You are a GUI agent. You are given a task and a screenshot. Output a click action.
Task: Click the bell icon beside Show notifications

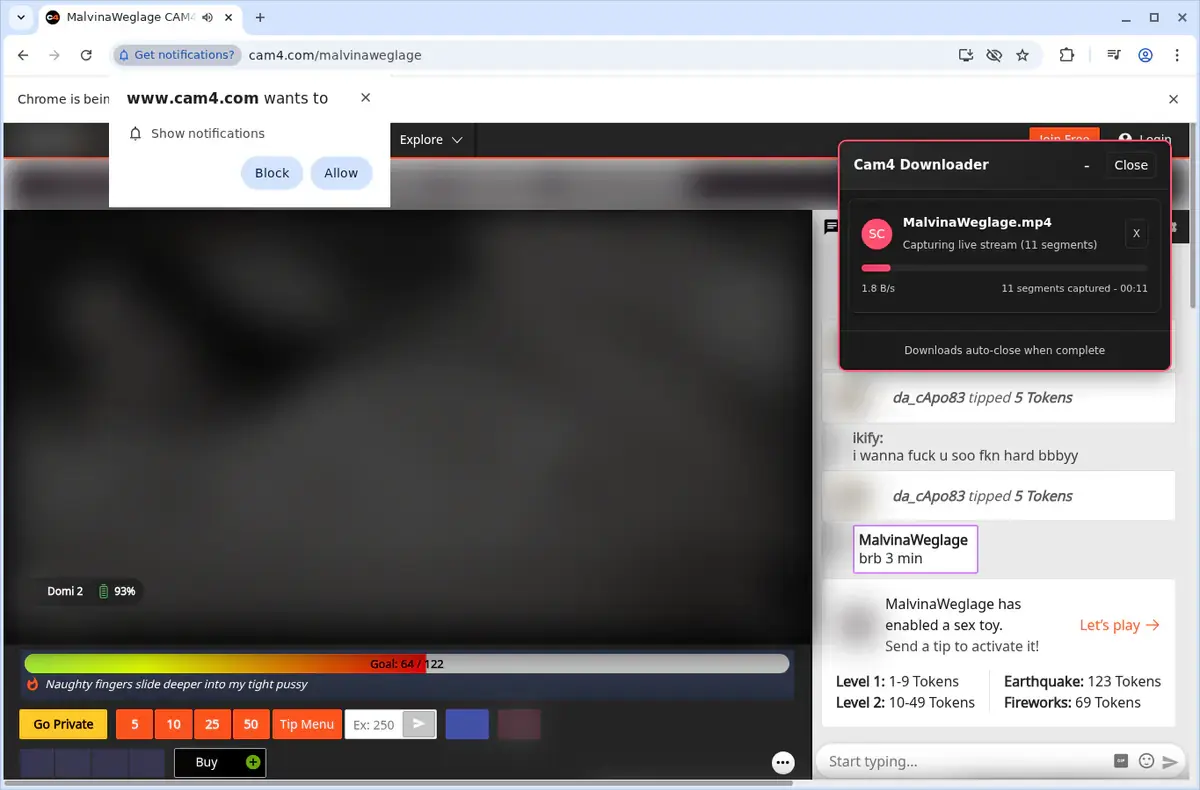click(x=136, y=133)
